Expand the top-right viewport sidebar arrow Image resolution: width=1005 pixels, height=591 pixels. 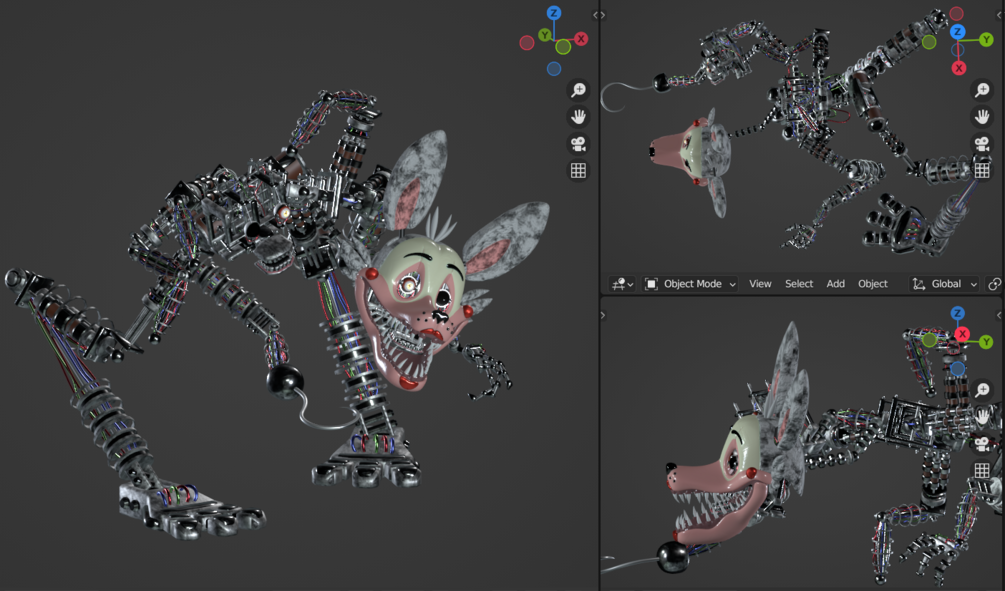tap(1000, 15)
